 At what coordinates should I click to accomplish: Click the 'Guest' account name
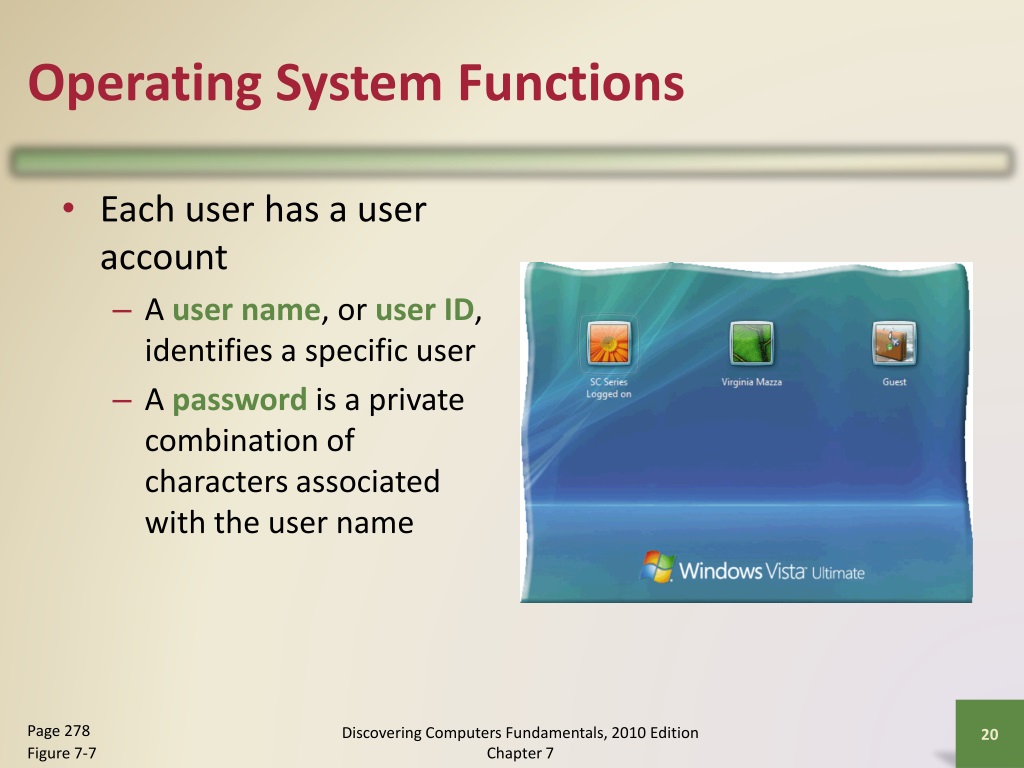tap(894, 382)
